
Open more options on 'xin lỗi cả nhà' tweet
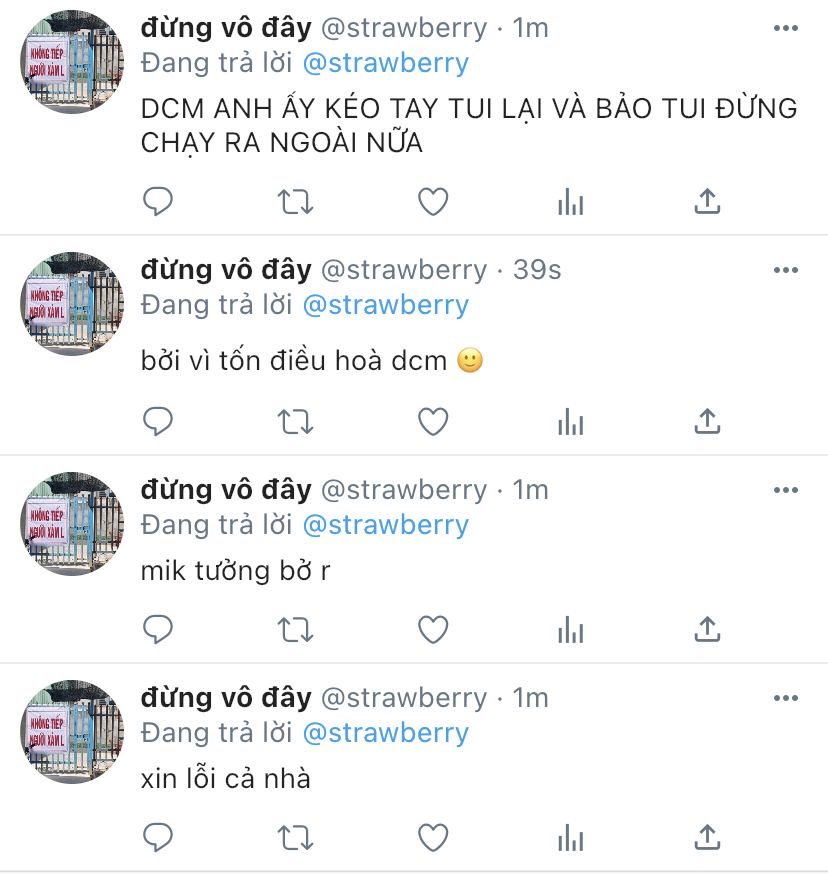pyautogui.click(x=786, y=698)
